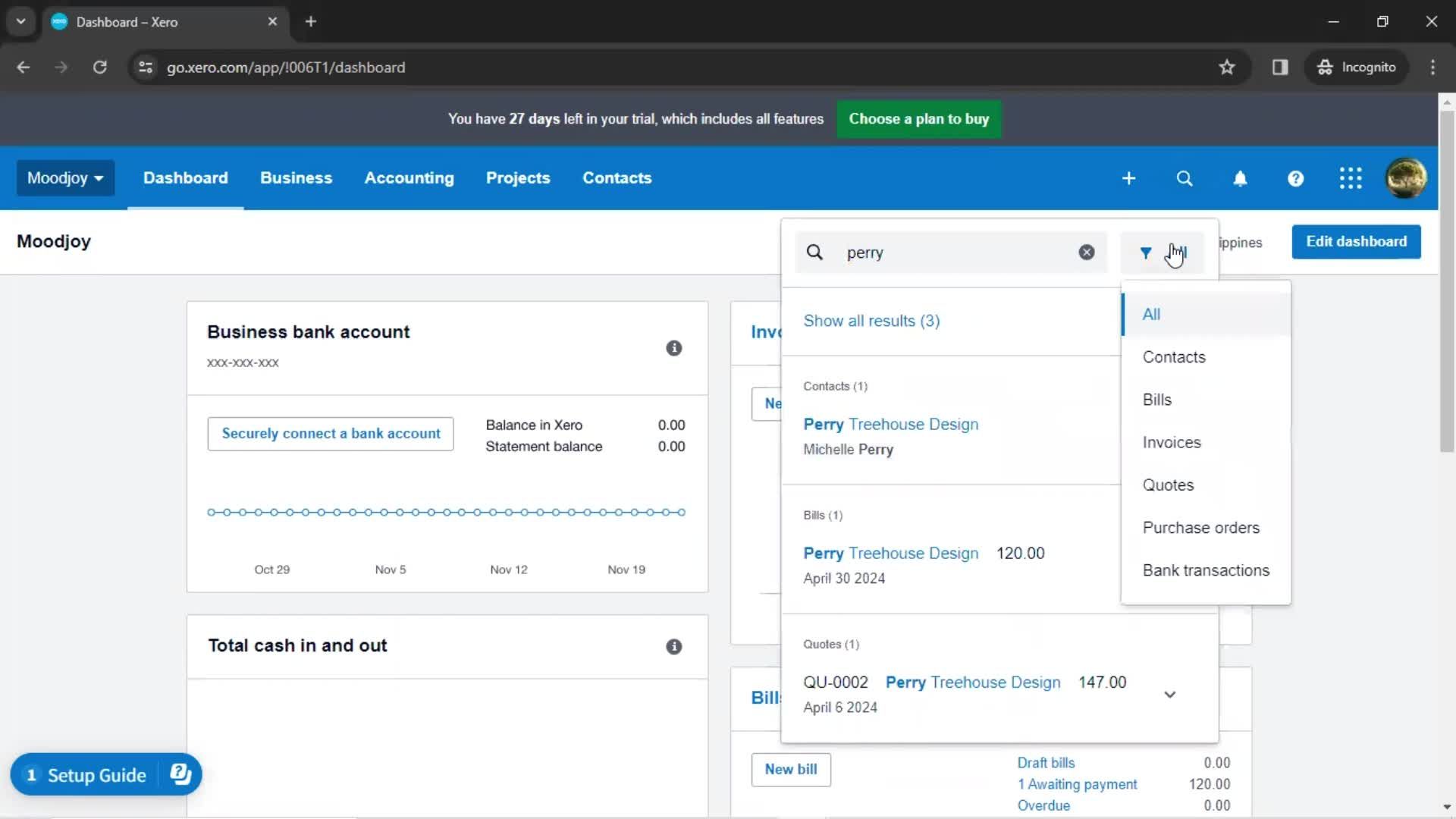
Task: Close the Dashboard – Xero tab
Action: 272,22
